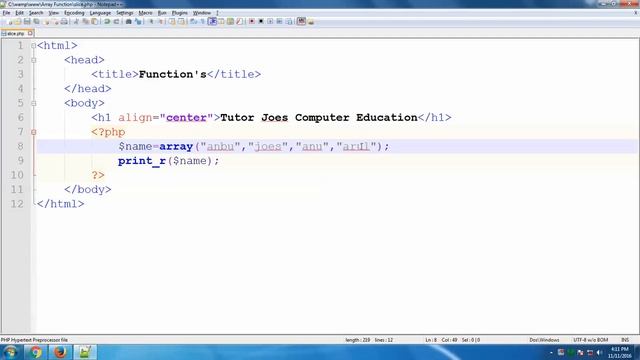Screen dimensions: 640x360
Task: Open Google Chrome from the taskbar
Action: (x=36, y=352)
